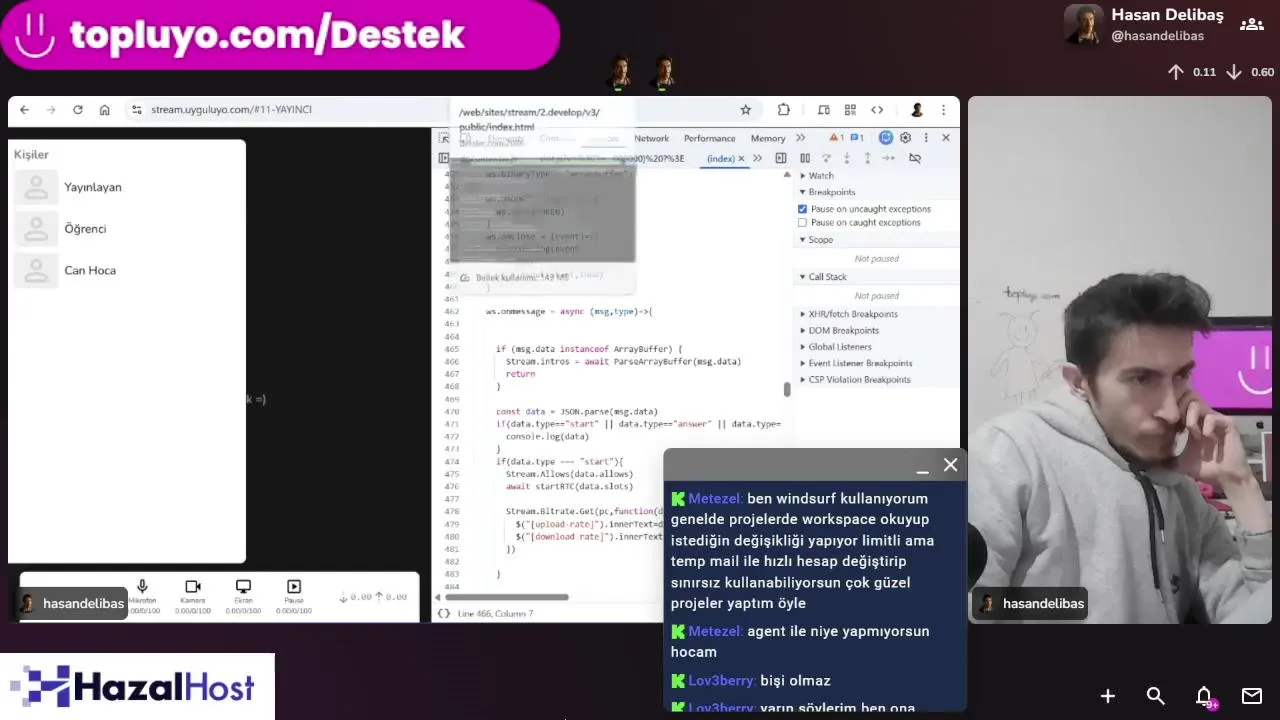Open DevTools settings gear
Screen dimensions: 1280x720
pyautogui.click(x=905, y=138)
